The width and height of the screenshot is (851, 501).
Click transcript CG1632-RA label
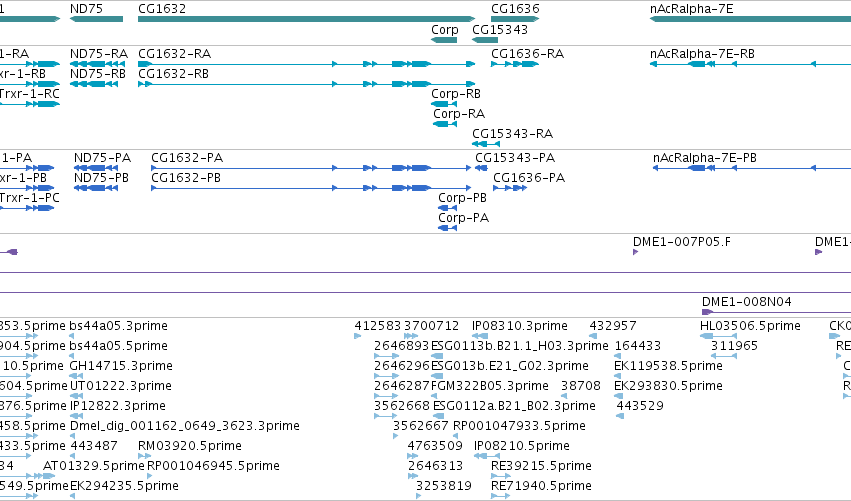click(175, 54)
